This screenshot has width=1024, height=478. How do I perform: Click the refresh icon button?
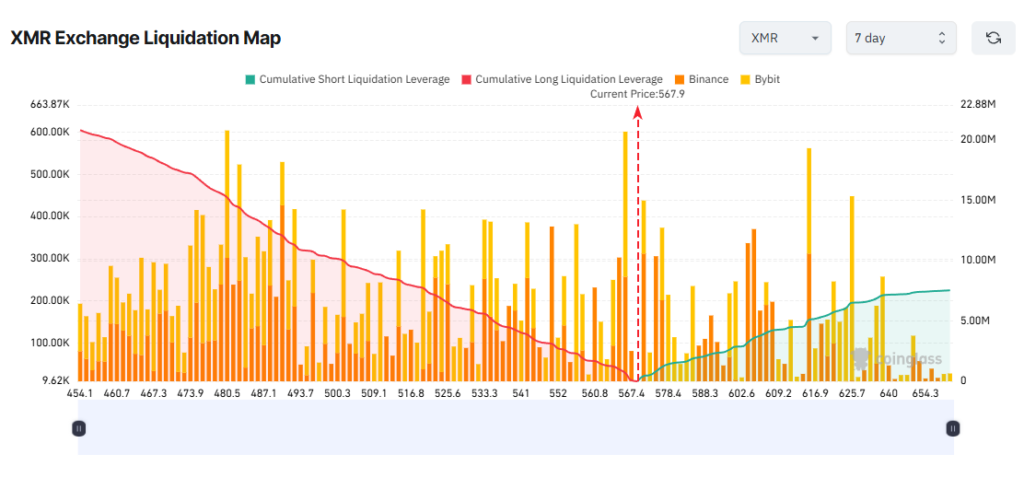point(993,38)
